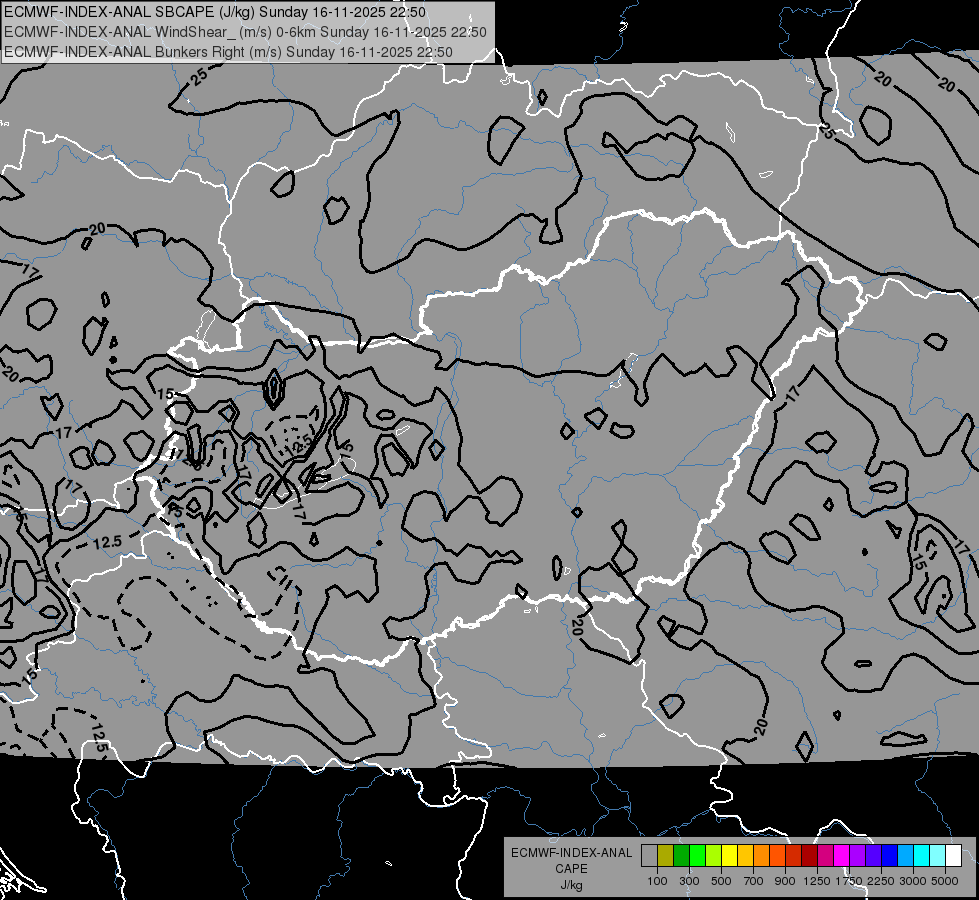Screen dimensions: 979x900
Task: Select the amber legend swatch
Action: (x=745, y=855)
